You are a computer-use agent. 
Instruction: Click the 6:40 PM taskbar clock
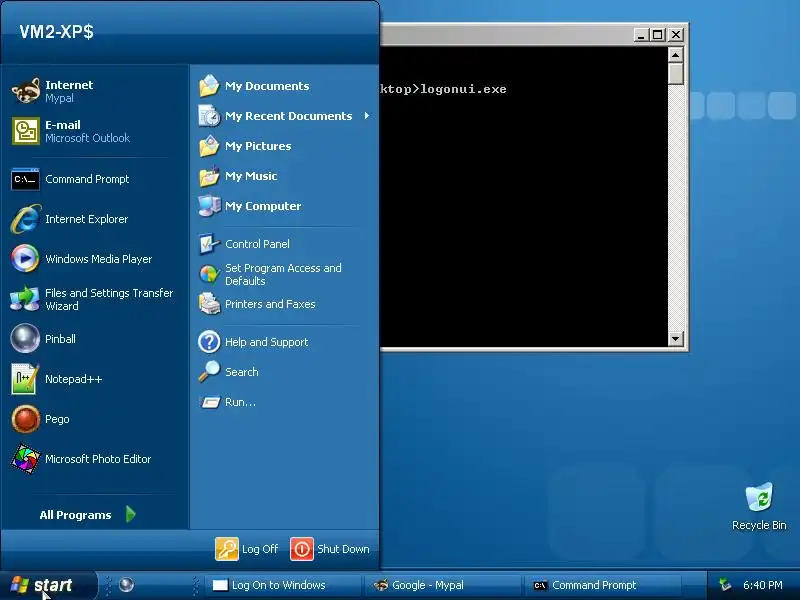(762, 585)
